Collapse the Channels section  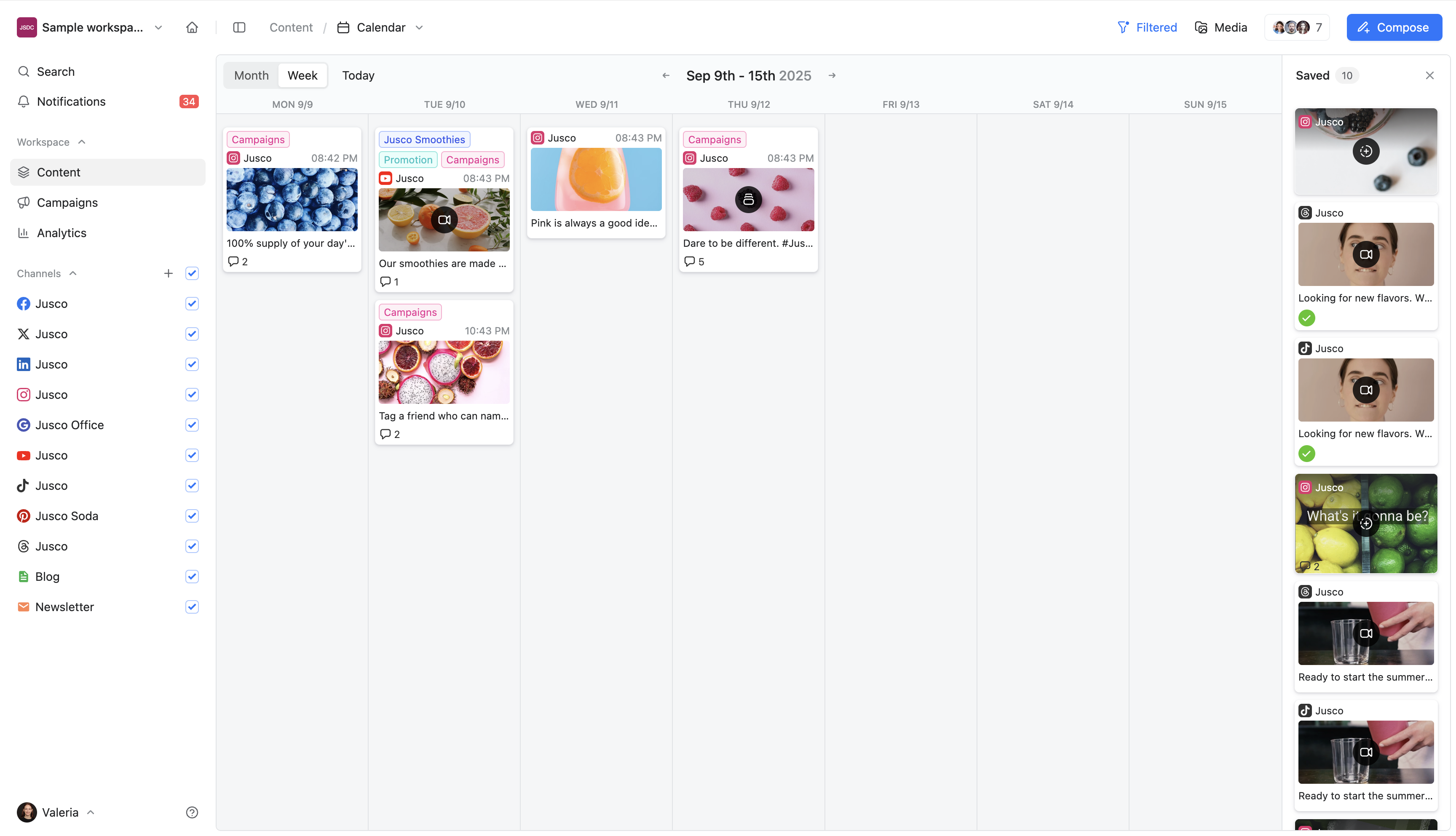click(x=73, y=273)
